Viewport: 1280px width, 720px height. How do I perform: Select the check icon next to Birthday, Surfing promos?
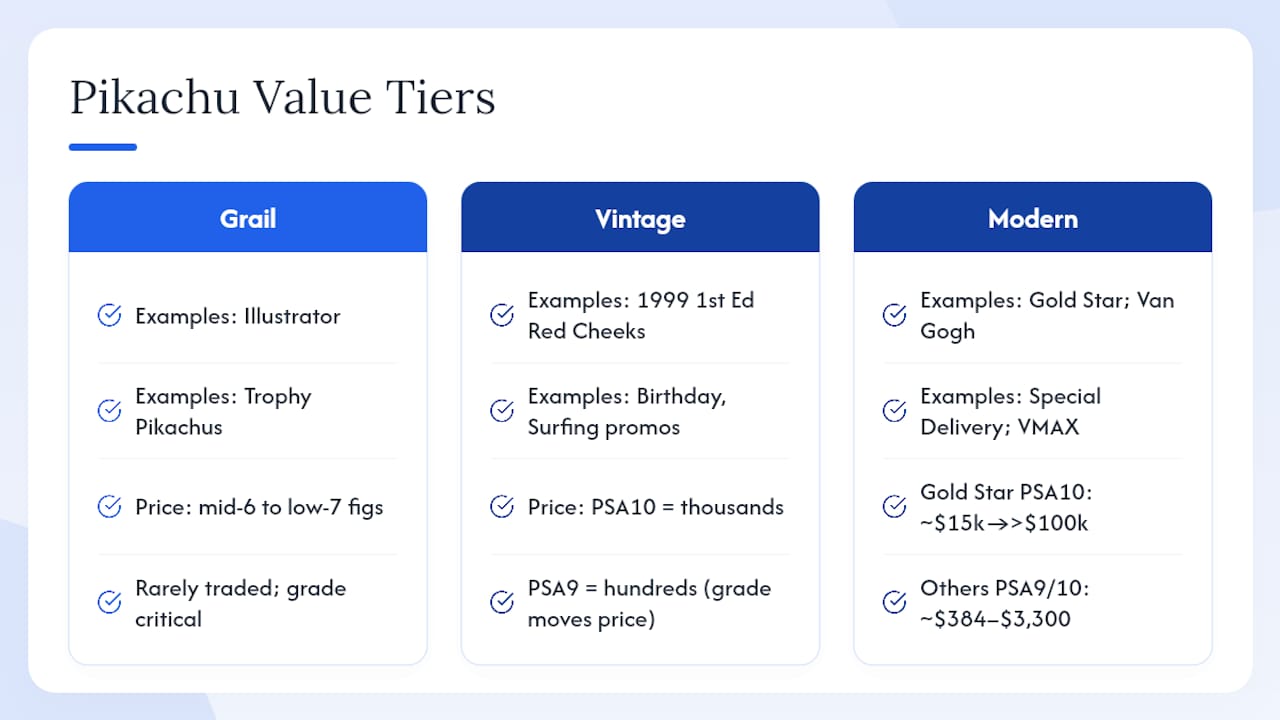point(502,411)
